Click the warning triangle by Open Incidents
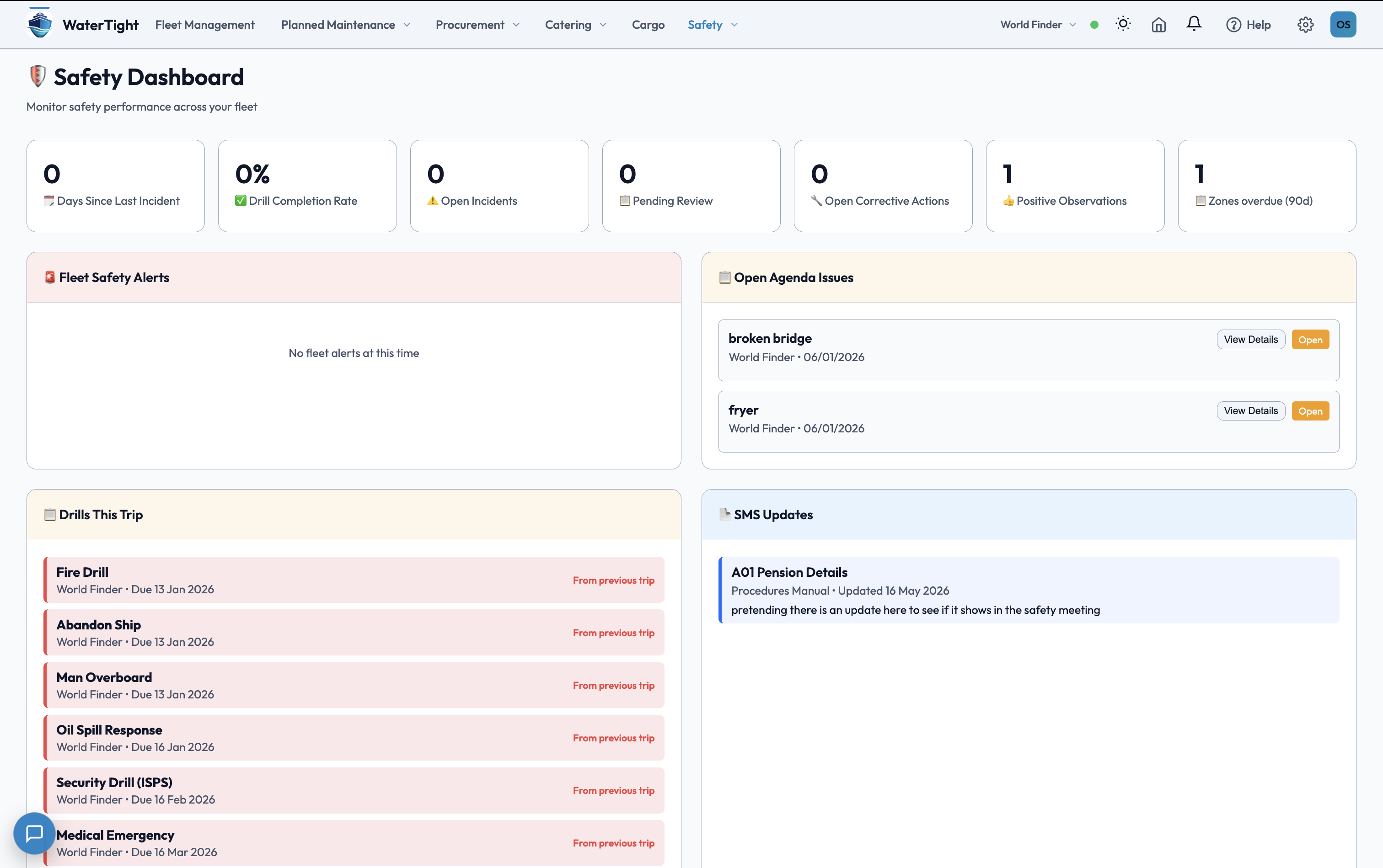This screenshot has height=868, width=1383. point(433,201)
